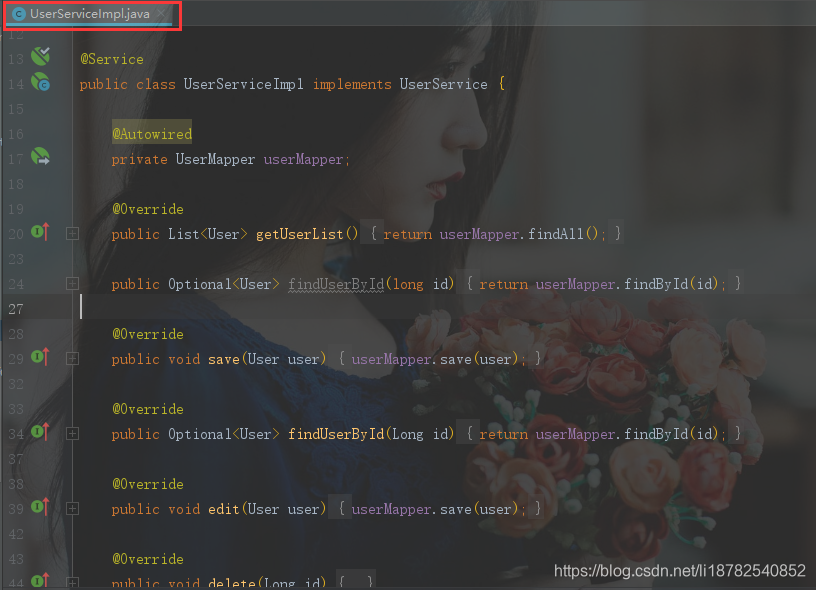
Task: Expand the folded delete method on line 44
Action: click(72, 582)
